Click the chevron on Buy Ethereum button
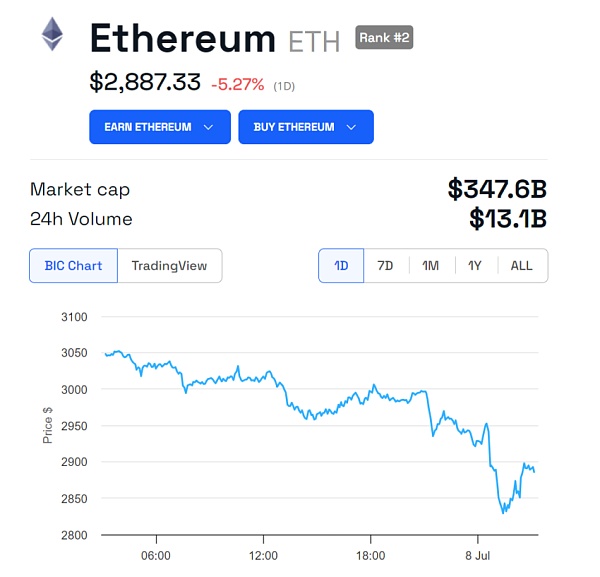 point(352,127)
